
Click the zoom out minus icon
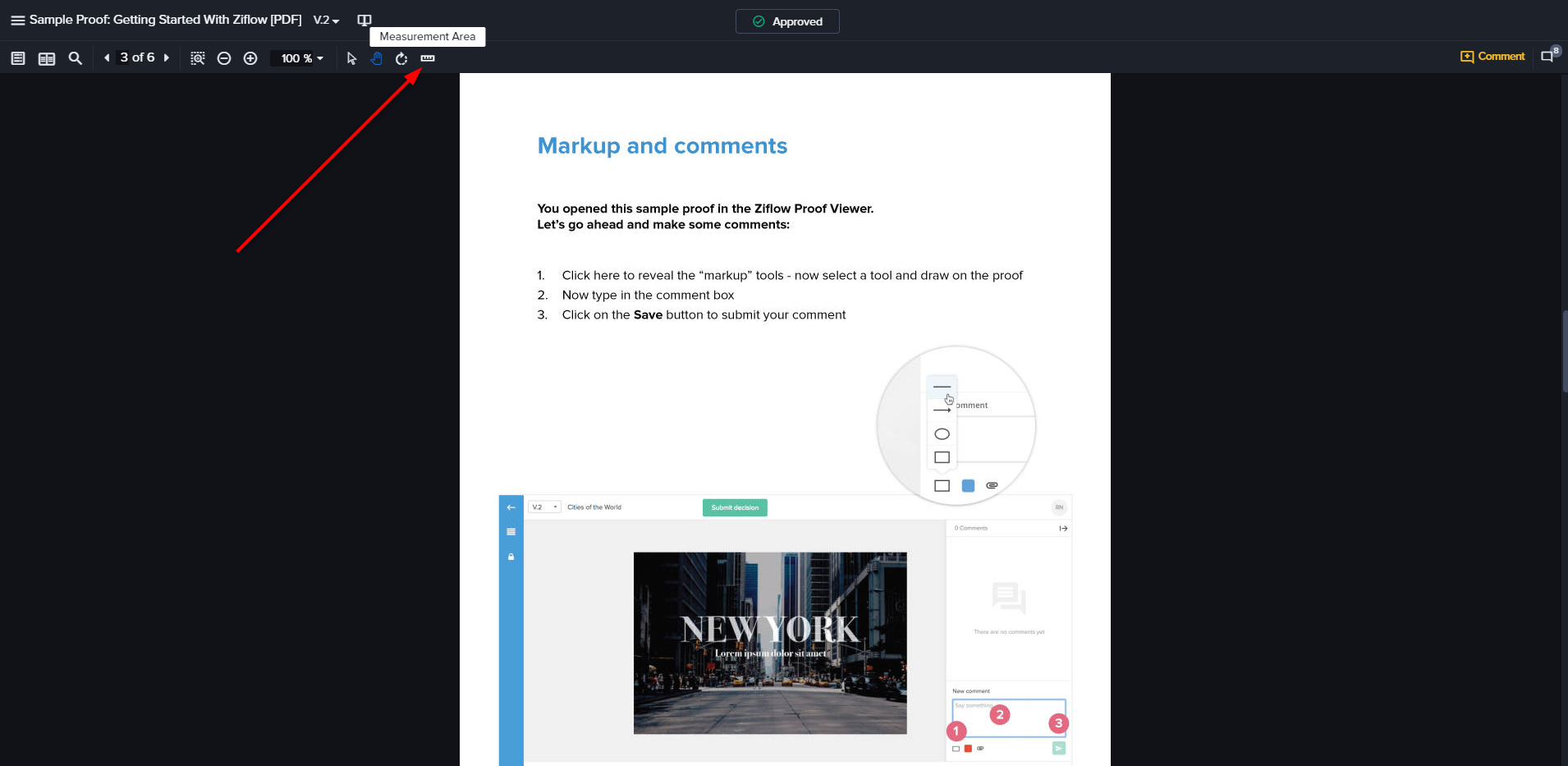point(224,58)
